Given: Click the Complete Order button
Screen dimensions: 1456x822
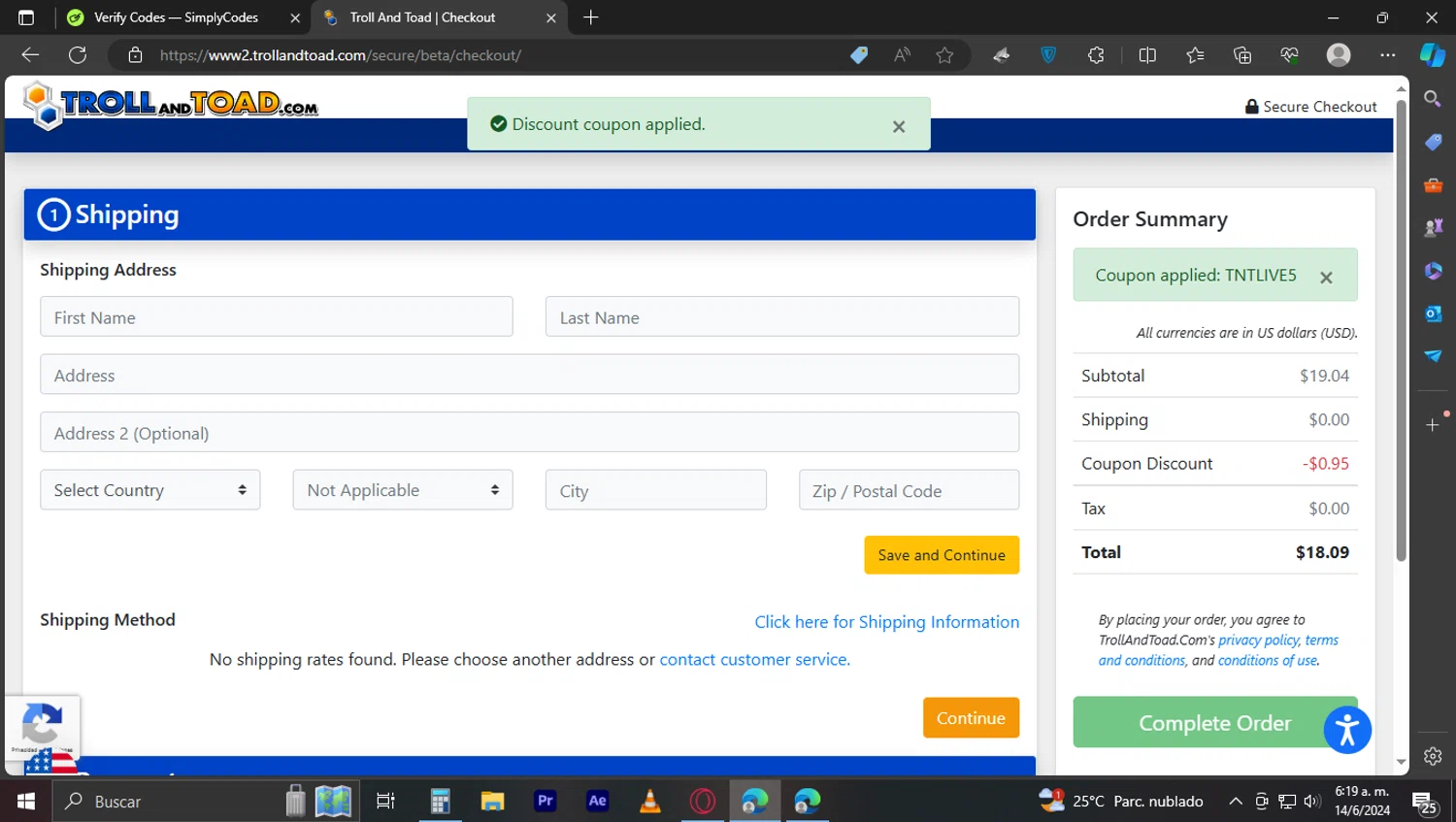Looking at the screenshot, I should coord(1215,723).
